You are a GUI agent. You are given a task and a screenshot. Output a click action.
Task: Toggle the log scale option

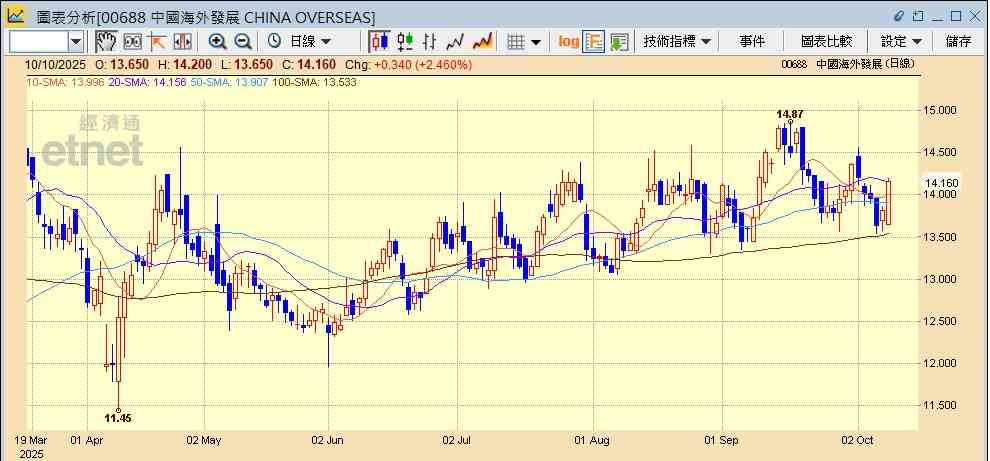(568, 41)
